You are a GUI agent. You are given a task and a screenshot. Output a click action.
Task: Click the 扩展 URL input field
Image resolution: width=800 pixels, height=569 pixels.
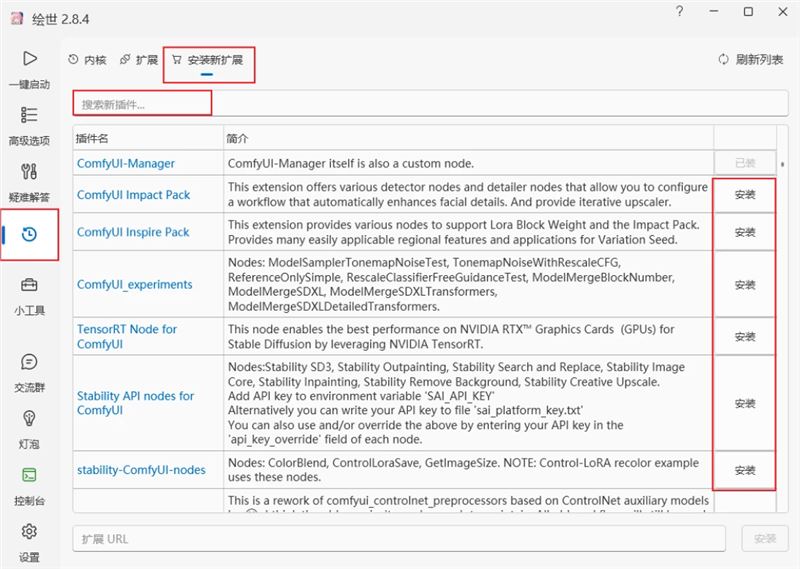[x=399, y=539]
